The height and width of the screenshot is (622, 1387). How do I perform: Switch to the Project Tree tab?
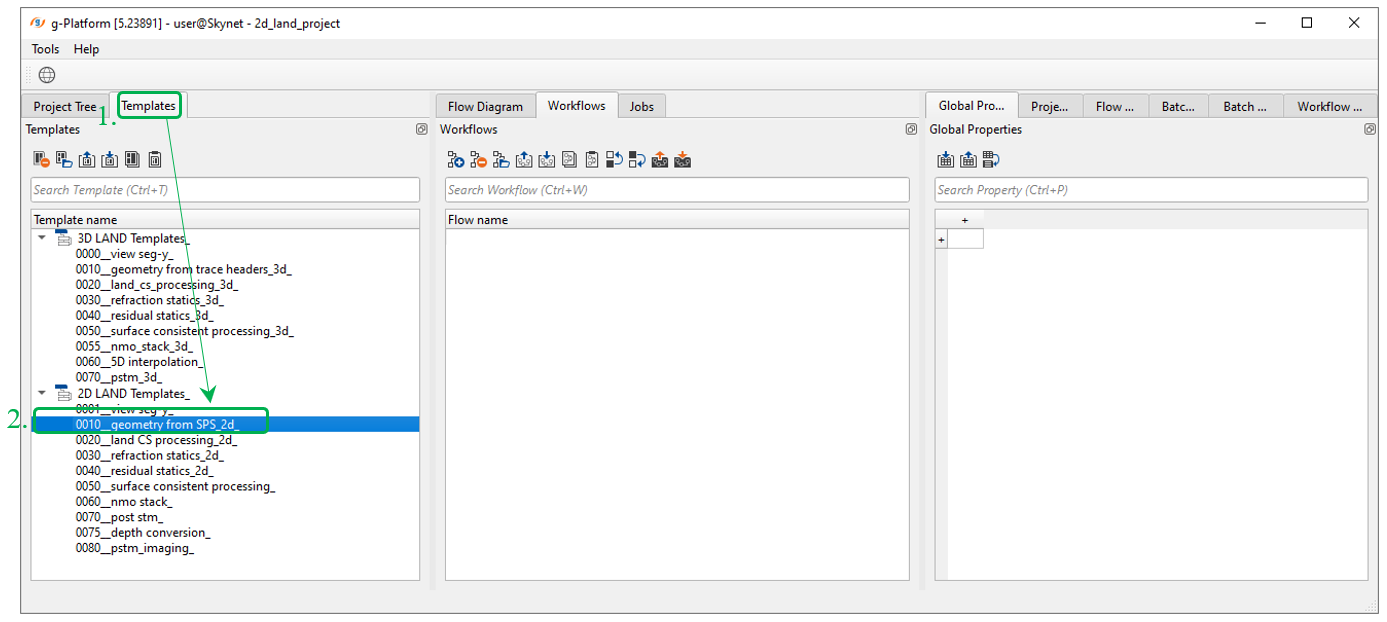pyautogui.click(x=65, y=106)
